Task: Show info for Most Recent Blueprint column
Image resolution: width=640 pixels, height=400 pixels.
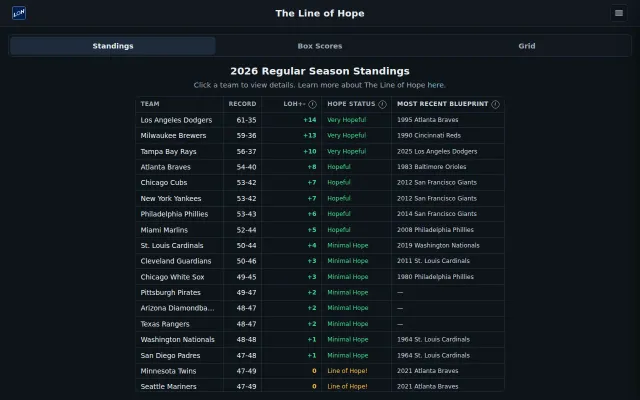Action: tap(496, 104)
